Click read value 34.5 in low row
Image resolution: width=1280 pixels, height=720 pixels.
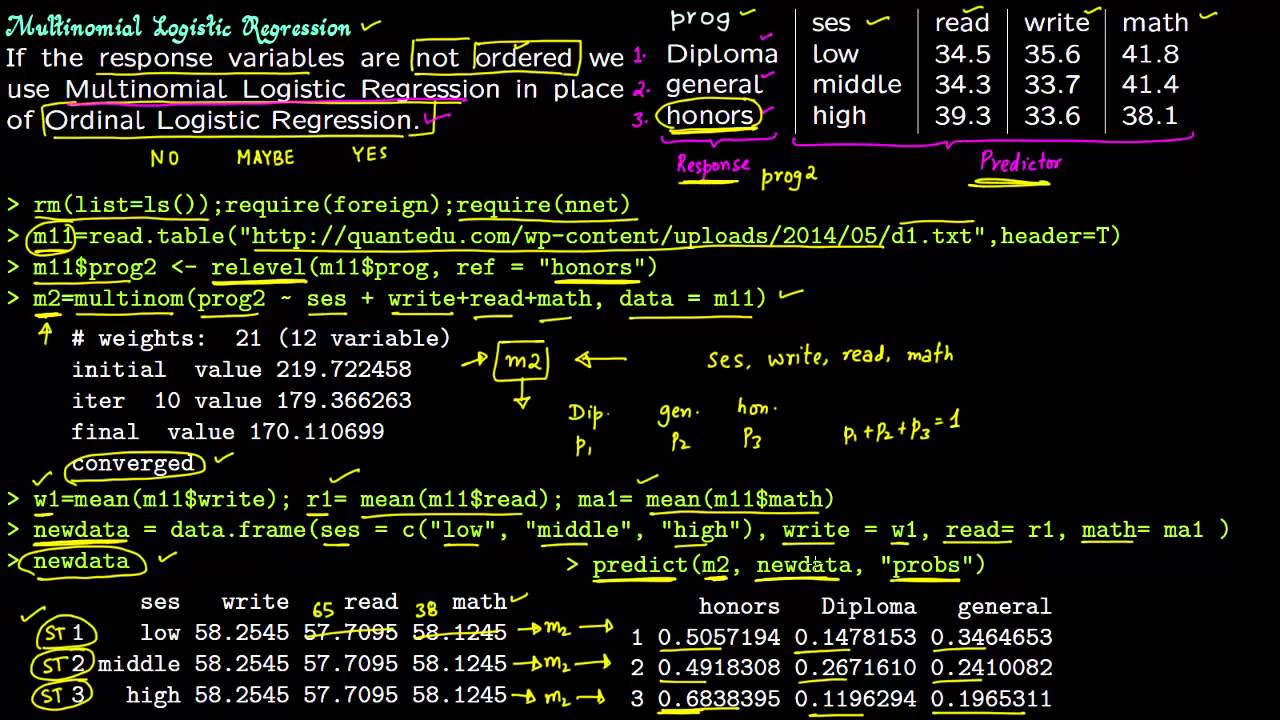pos(962,54)
